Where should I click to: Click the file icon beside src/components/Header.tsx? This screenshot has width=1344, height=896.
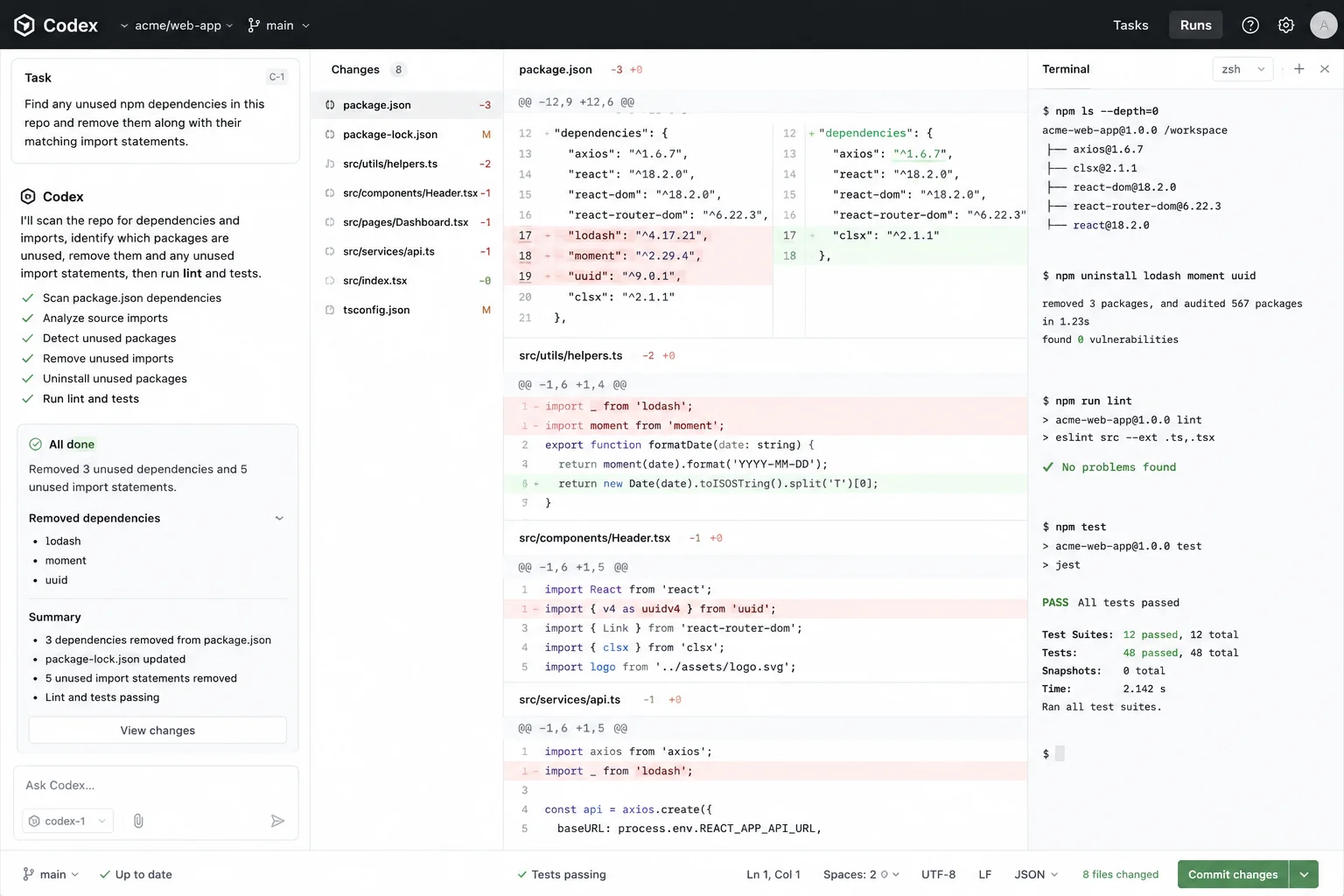[330, 192]
